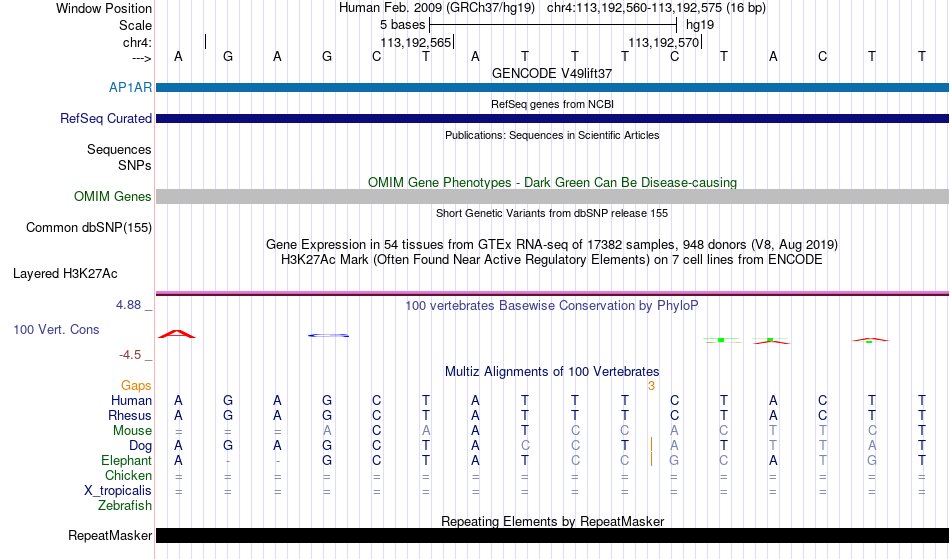The image size is (950, 559).
Task: Click the Gene Expression in 54 tissues GTEx title
Action: coord(552,245)
